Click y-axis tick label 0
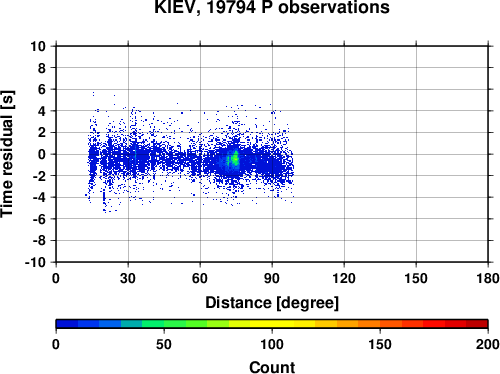The image size is (500, 374). [42, 154]
